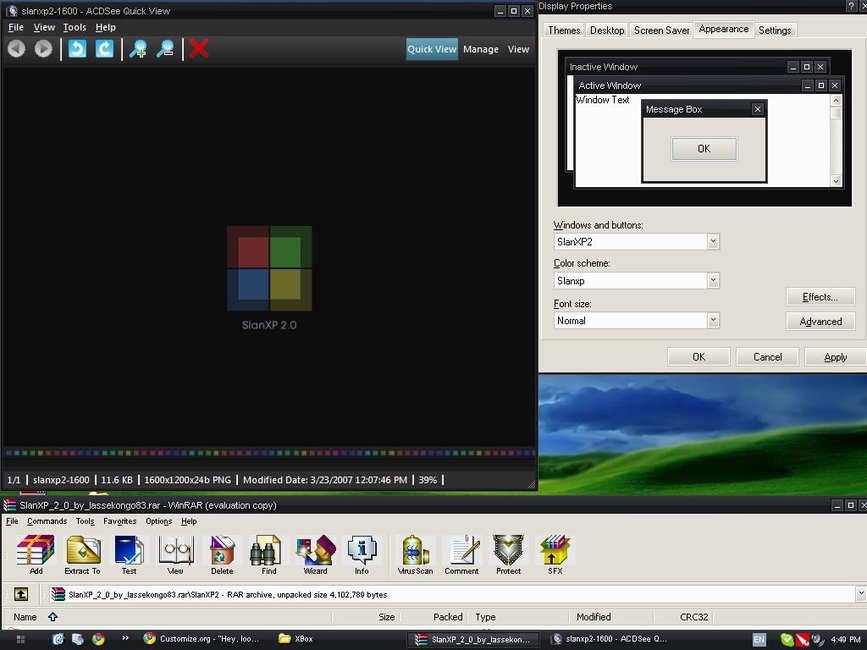Image resolution: width=867 pixels, height=650 pixels.
Task: Click WinRAR Delete icon
Action: pos(222,555)
